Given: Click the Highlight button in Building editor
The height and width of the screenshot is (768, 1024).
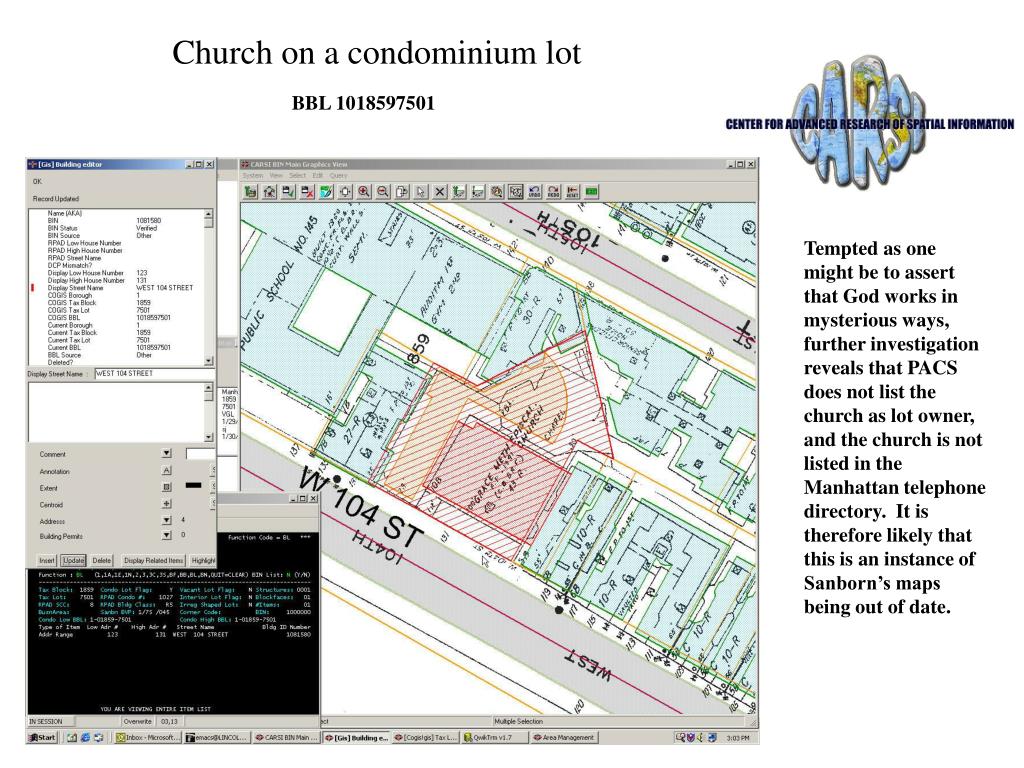Looking at the screenshot, I should (202, 560).
